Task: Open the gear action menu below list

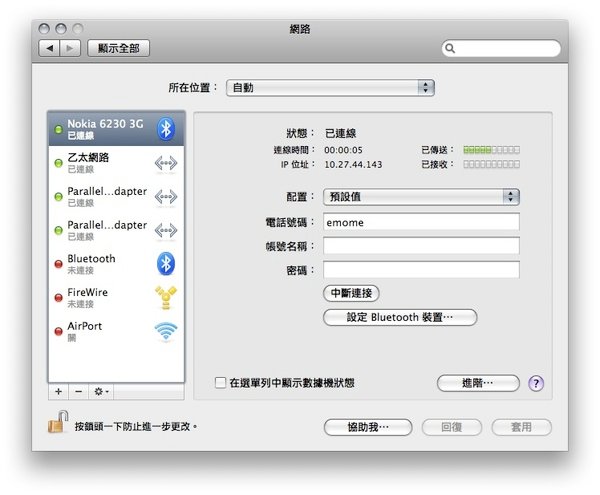Action: (x=101, y=392)
